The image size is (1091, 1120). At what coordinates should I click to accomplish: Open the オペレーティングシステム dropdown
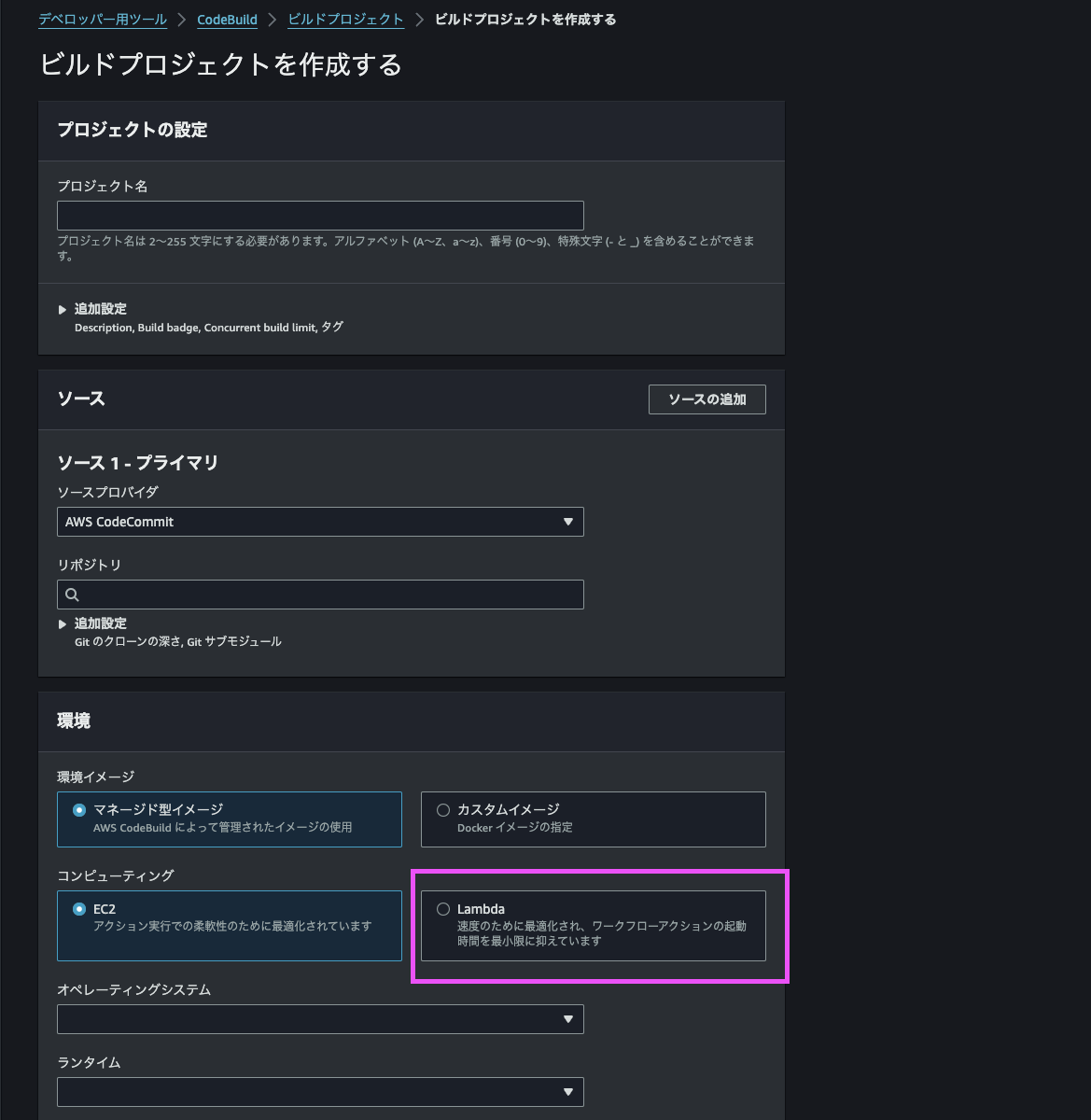pos(320,1019)
